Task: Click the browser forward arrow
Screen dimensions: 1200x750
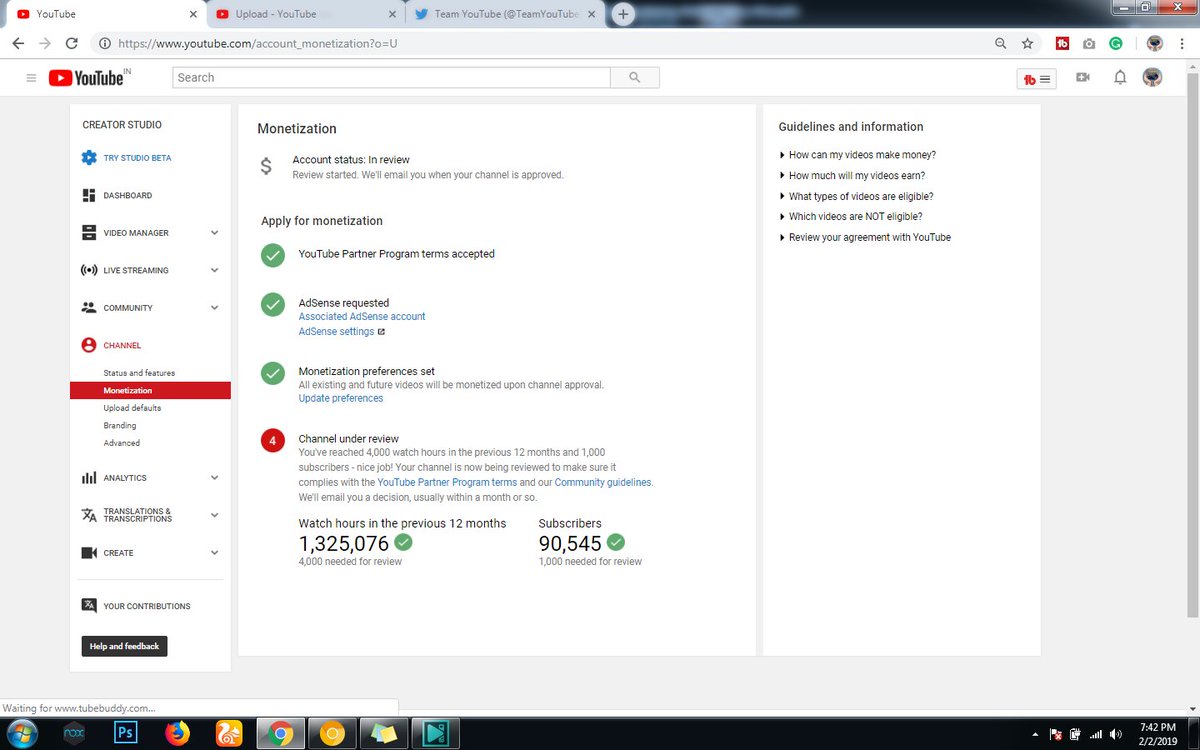Action: click(45, 44)
